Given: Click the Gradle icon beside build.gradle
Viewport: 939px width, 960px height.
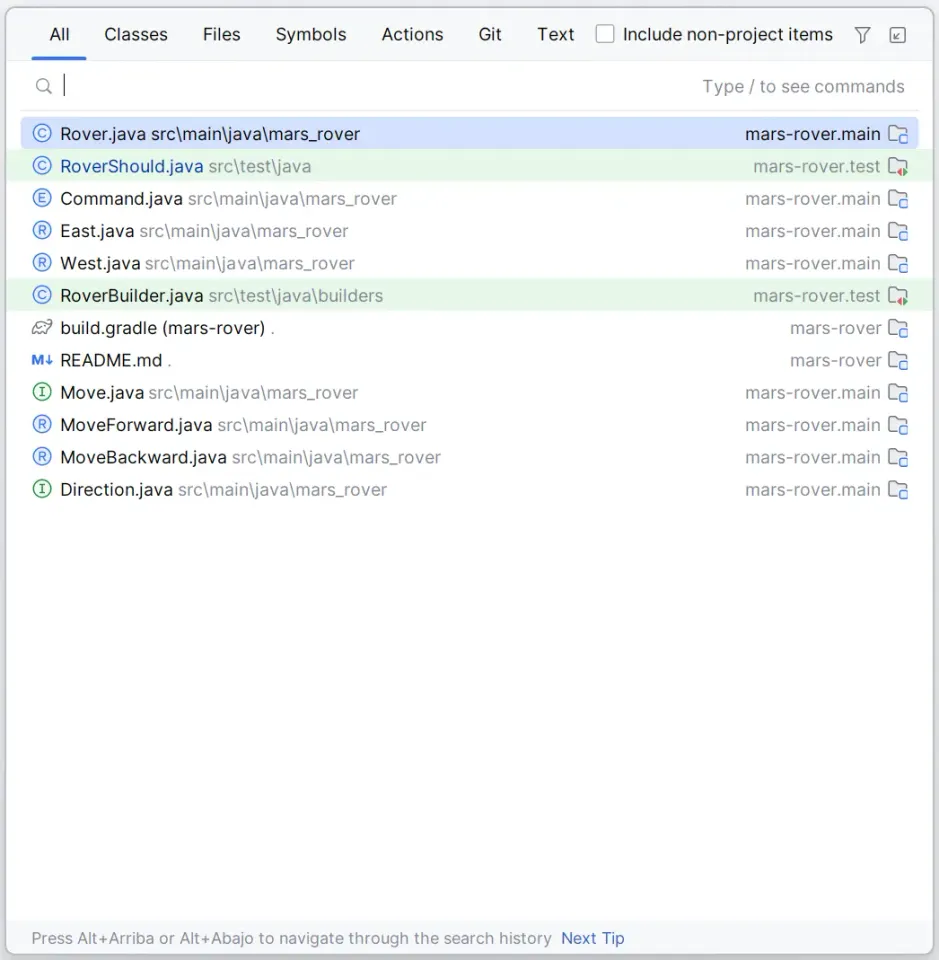Looking at the screenshot, I should [x=42, y=328].
